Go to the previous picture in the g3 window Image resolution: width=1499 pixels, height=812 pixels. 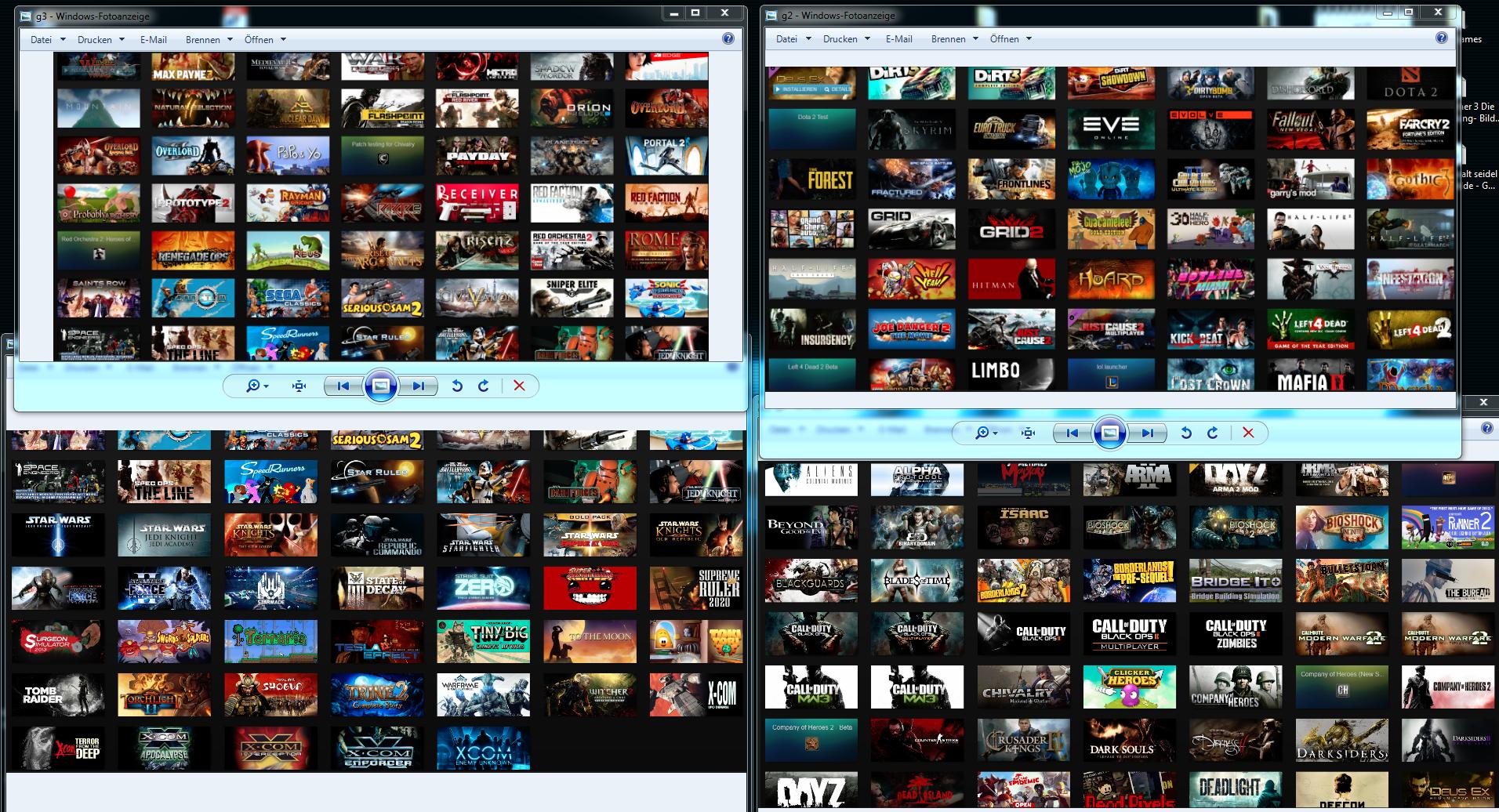pos(343,386)
